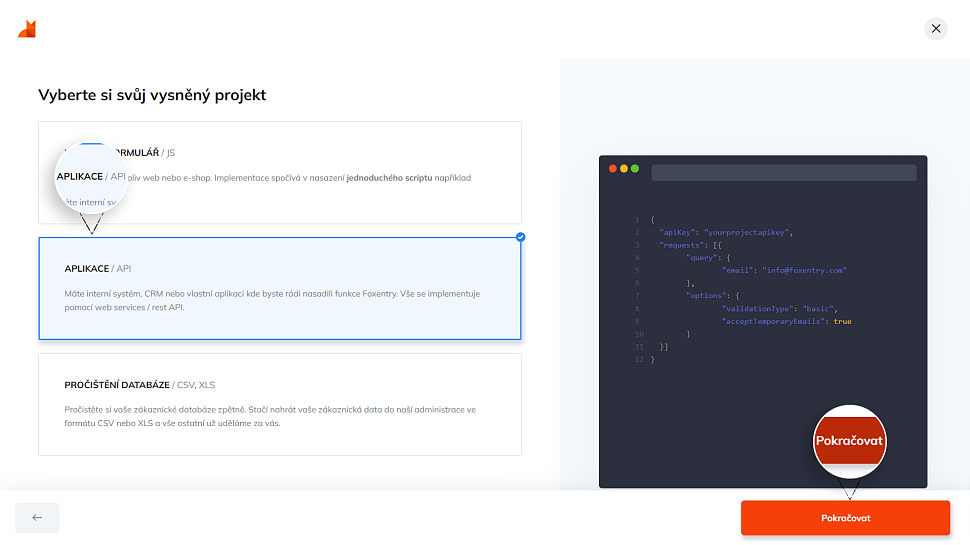Click the magnified "Pokračovat" callout bubble

[850, 441]
